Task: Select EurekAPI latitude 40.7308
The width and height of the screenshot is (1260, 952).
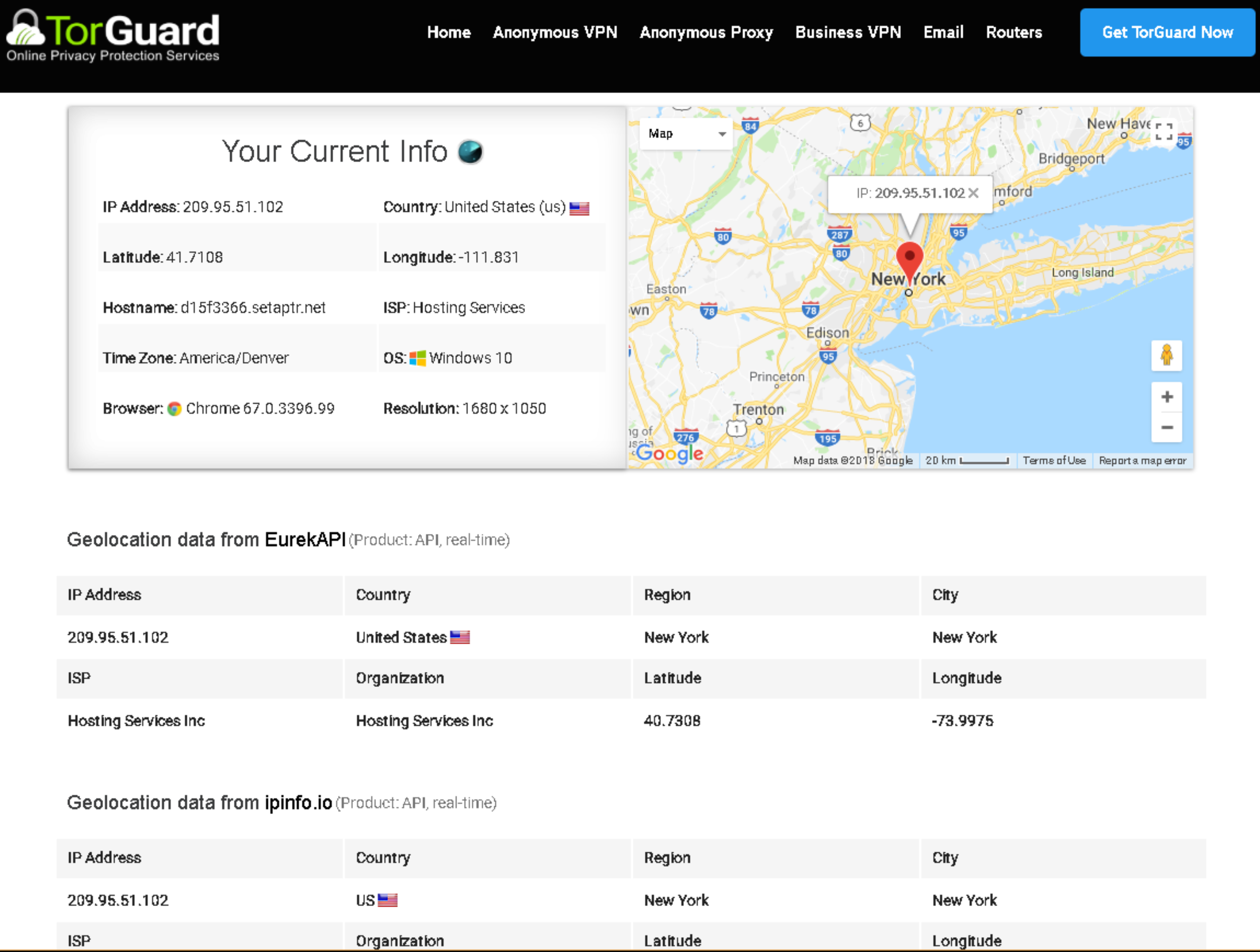Action: point(672,721)
